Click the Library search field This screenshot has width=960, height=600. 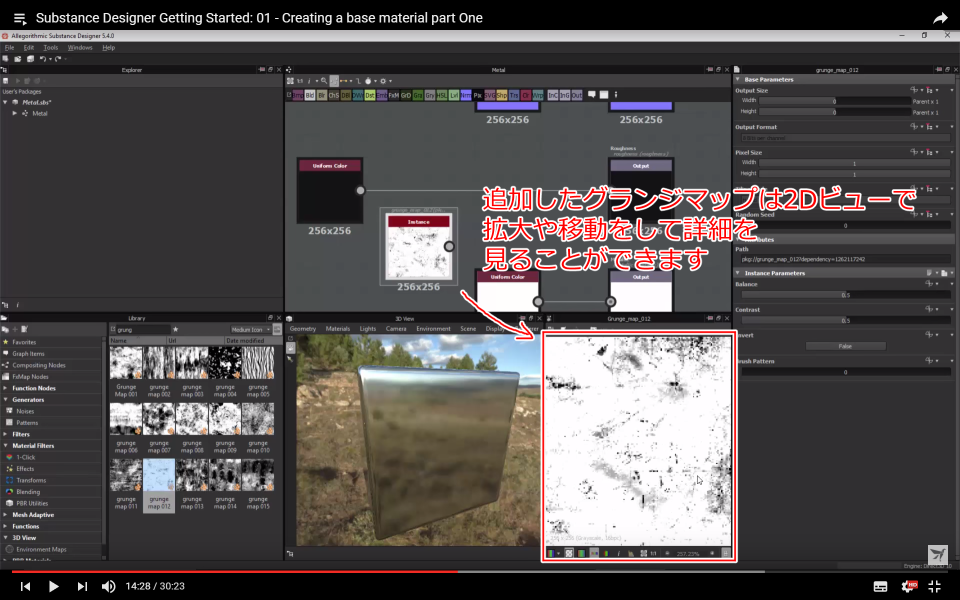click(142, 329)
